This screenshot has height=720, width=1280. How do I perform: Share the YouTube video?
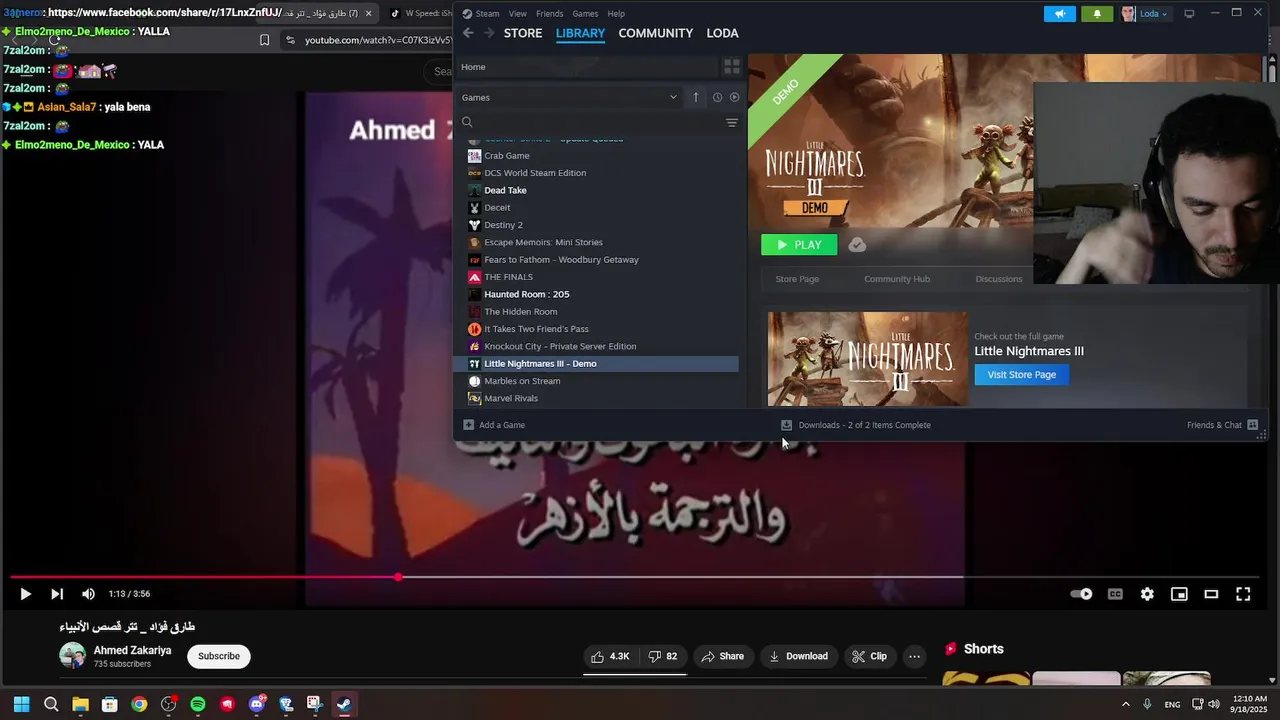point(723,656)
